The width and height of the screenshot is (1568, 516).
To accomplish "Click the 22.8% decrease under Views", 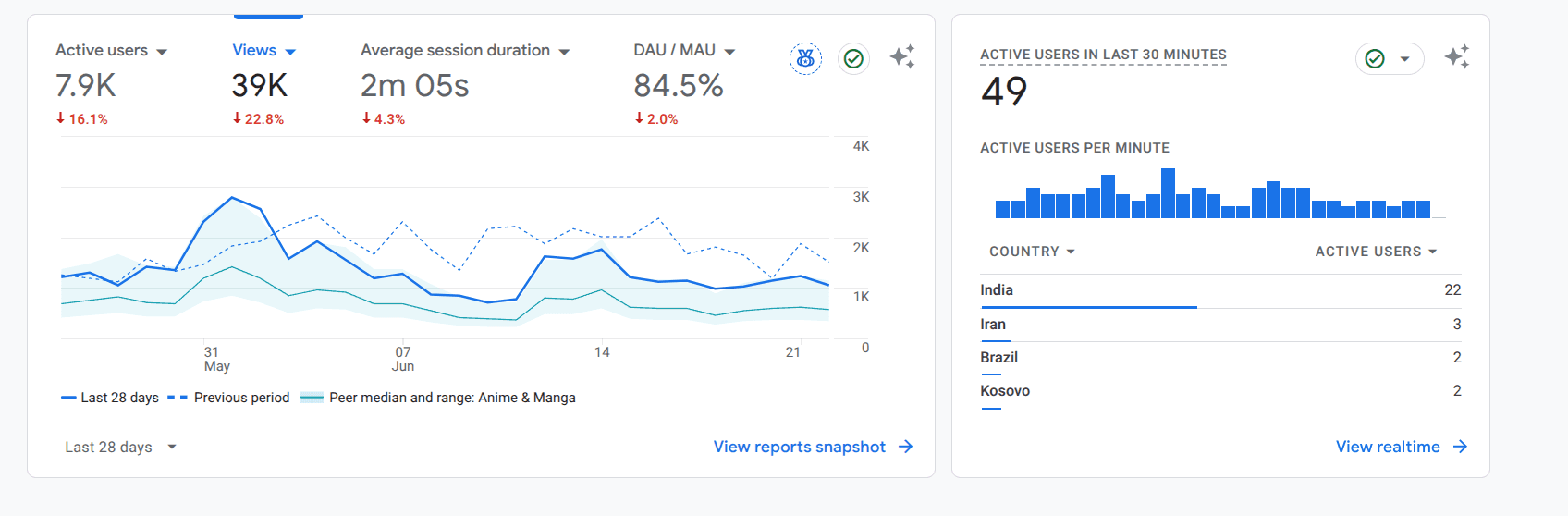I will click(258, 119).
